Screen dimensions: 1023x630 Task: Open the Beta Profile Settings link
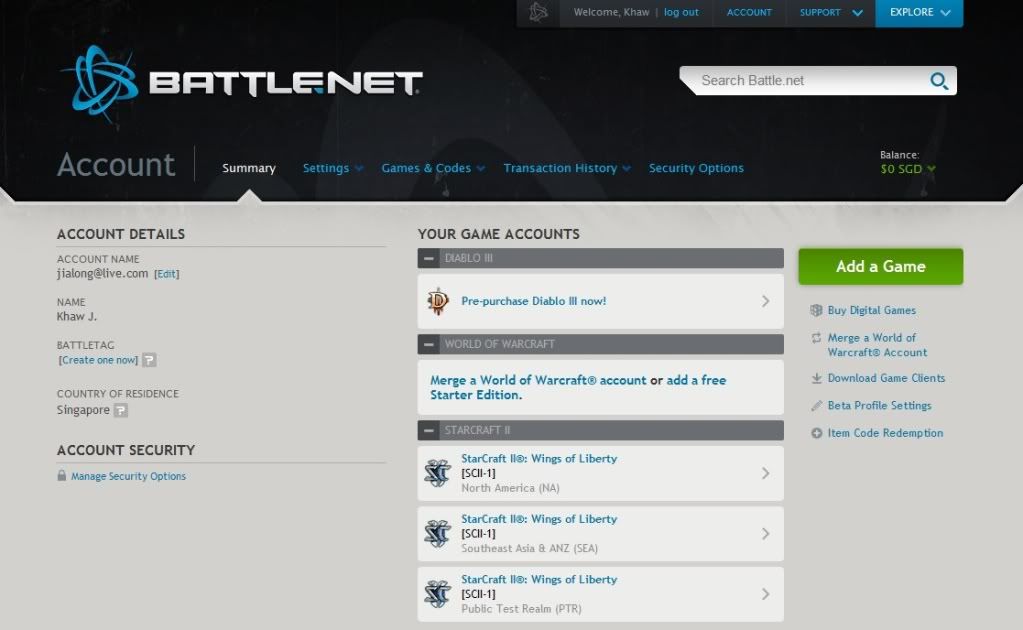point(879,406)
